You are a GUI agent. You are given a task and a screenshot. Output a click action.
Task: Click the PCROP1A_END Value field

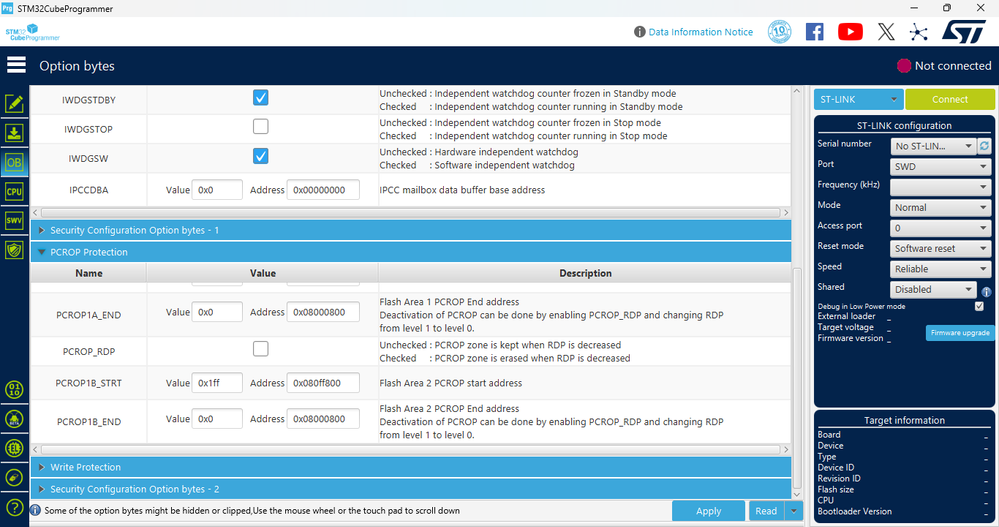tap(217, 312)
